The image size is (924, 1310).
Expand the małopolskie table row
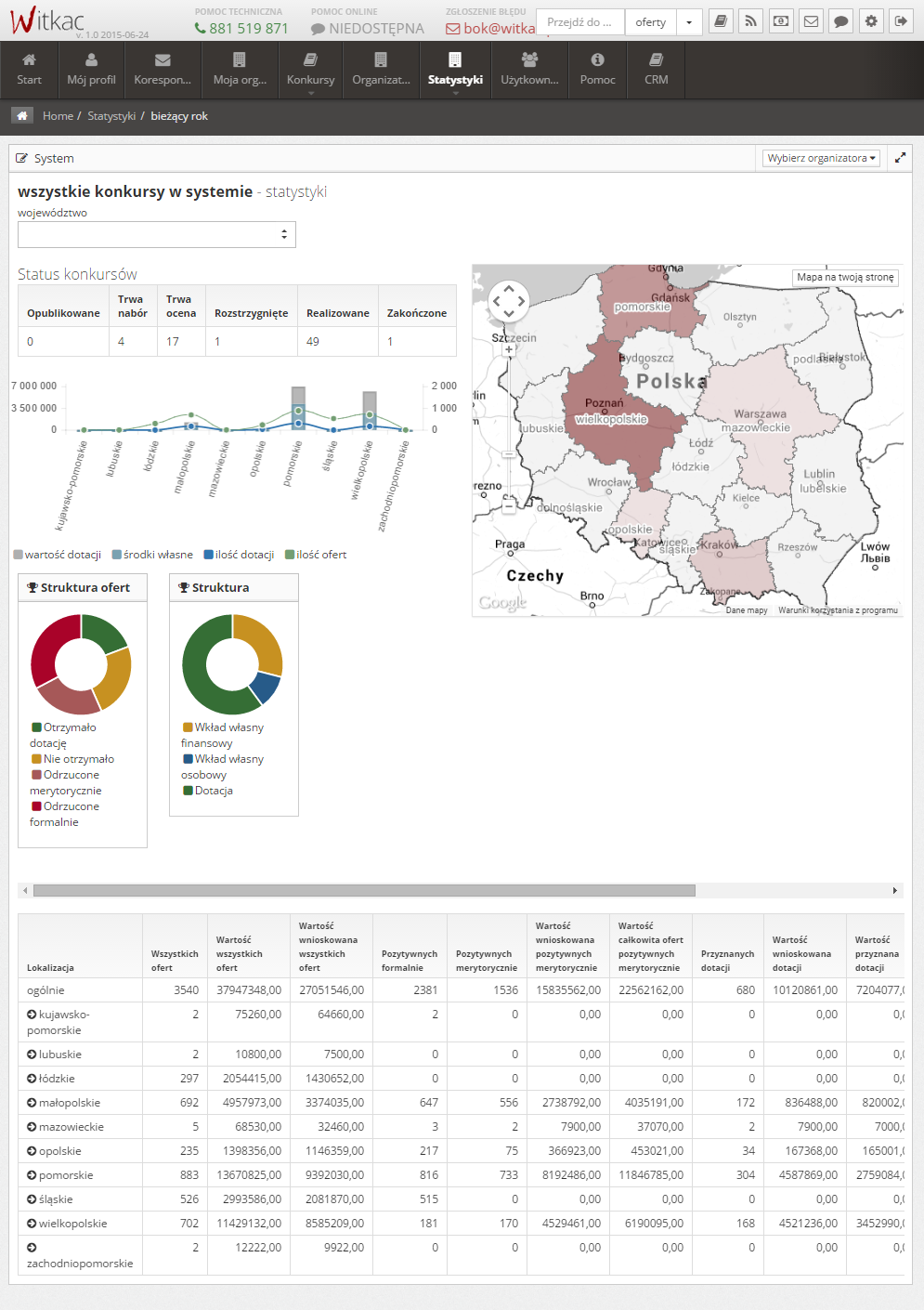tap(32, 1103)
